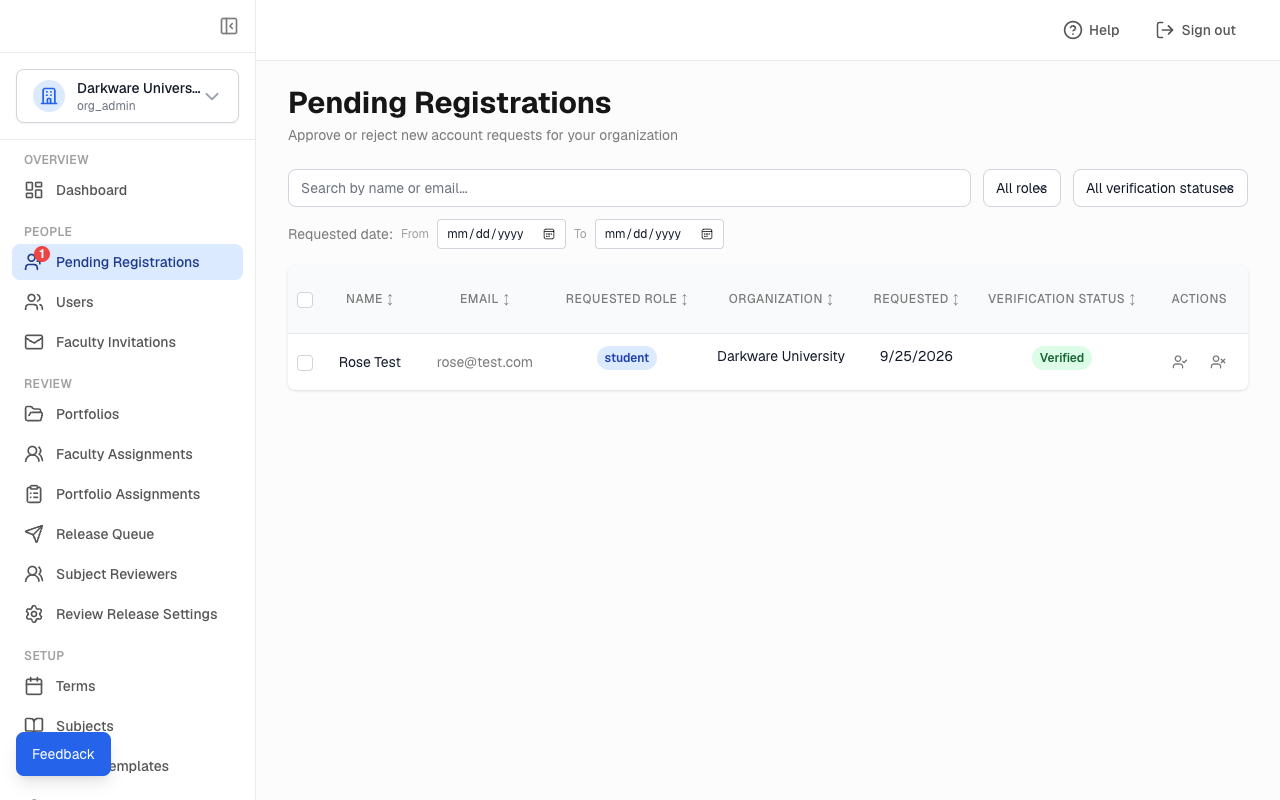This screenshot has height=800, width=1280.
Task: Open the From date calendar picker icon
Action: click(x=549, y=234)
